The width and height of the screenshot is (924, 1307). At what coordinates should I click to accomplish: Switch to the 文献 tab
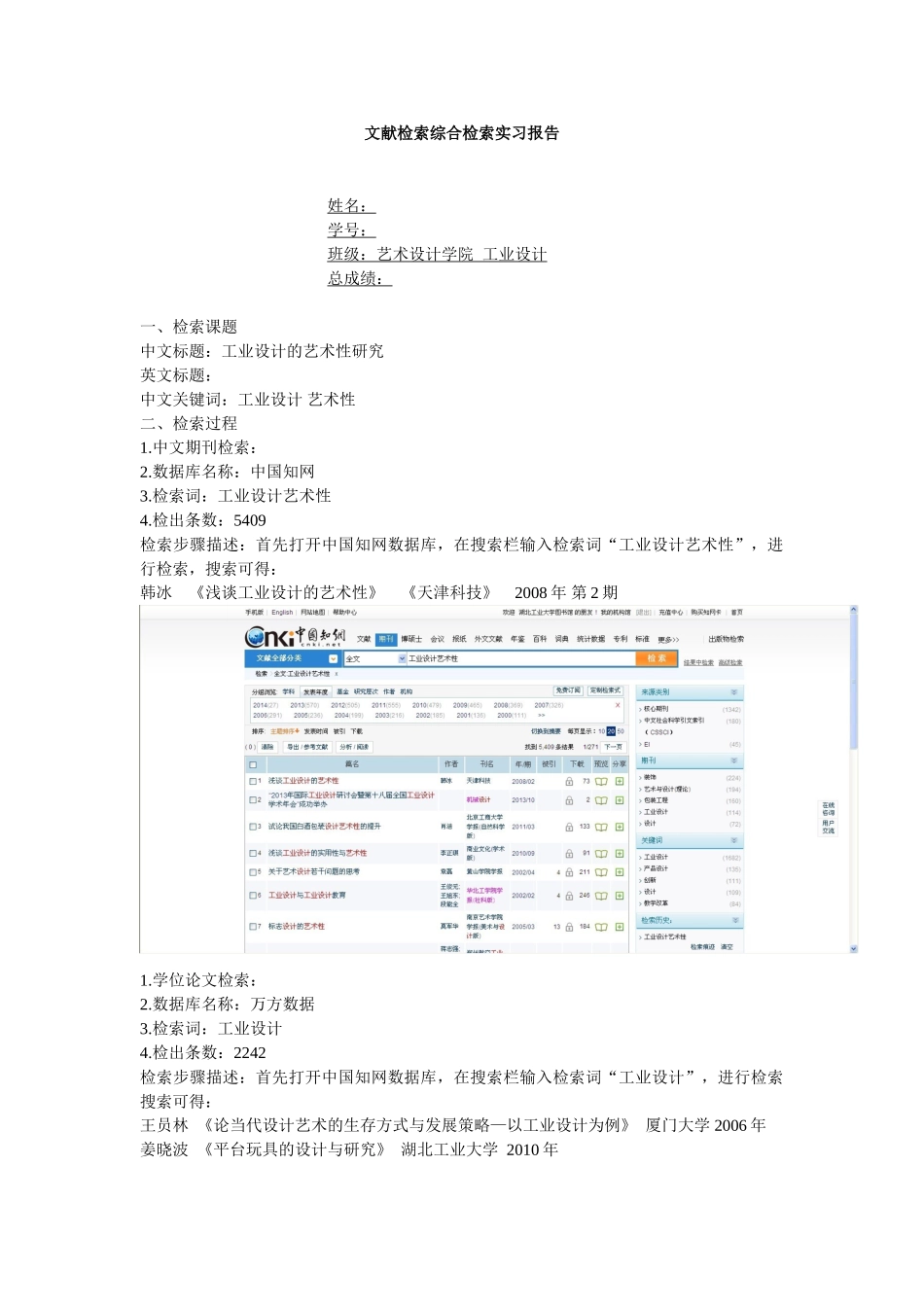coord(363,639)
